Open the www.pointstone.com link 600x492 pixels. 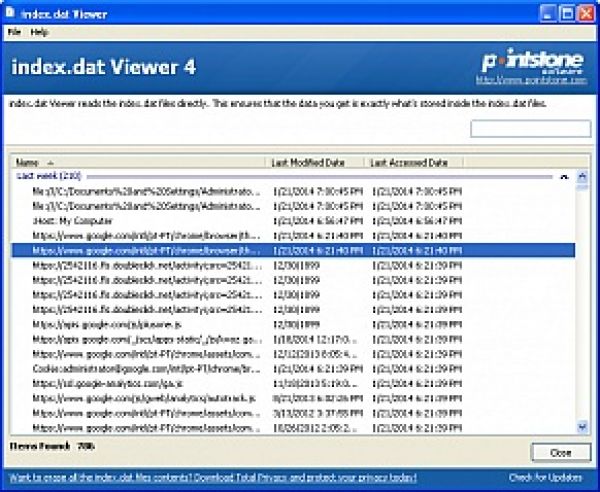531,80
